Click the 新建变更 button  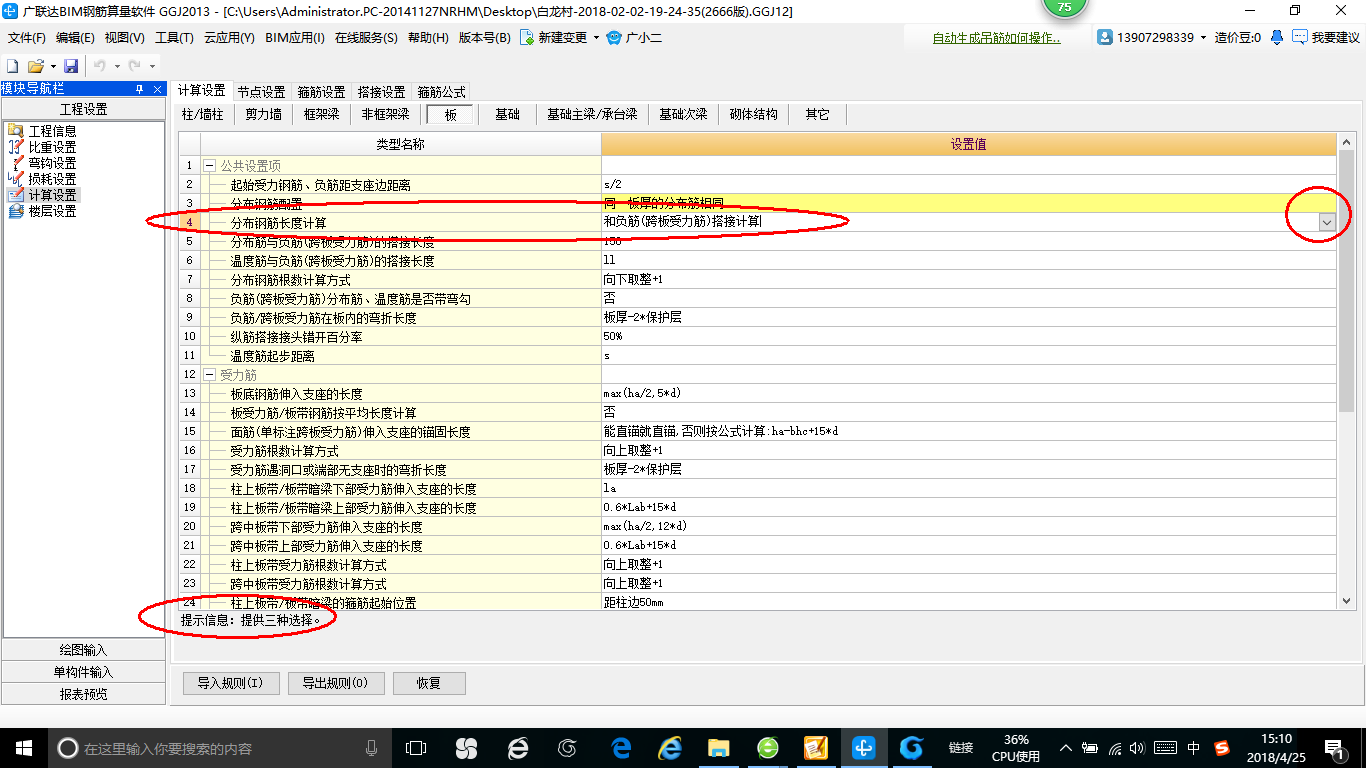coord(553,37)
